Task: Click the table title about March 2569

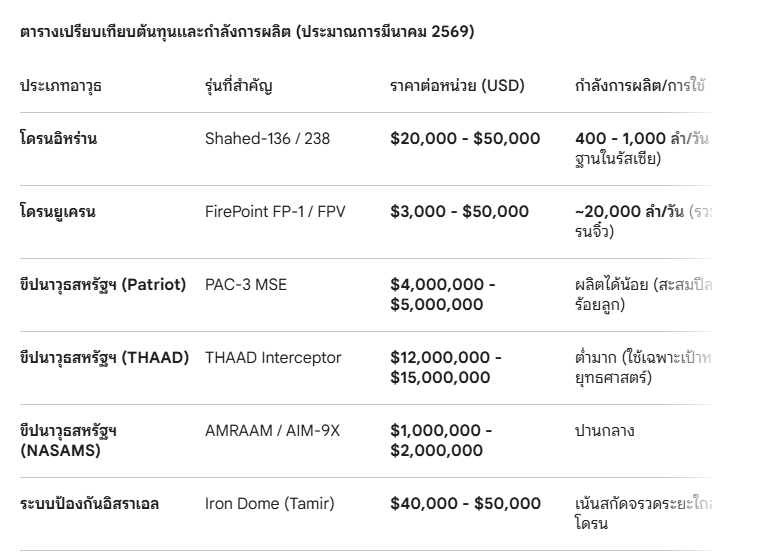Action: pos(247,32)
